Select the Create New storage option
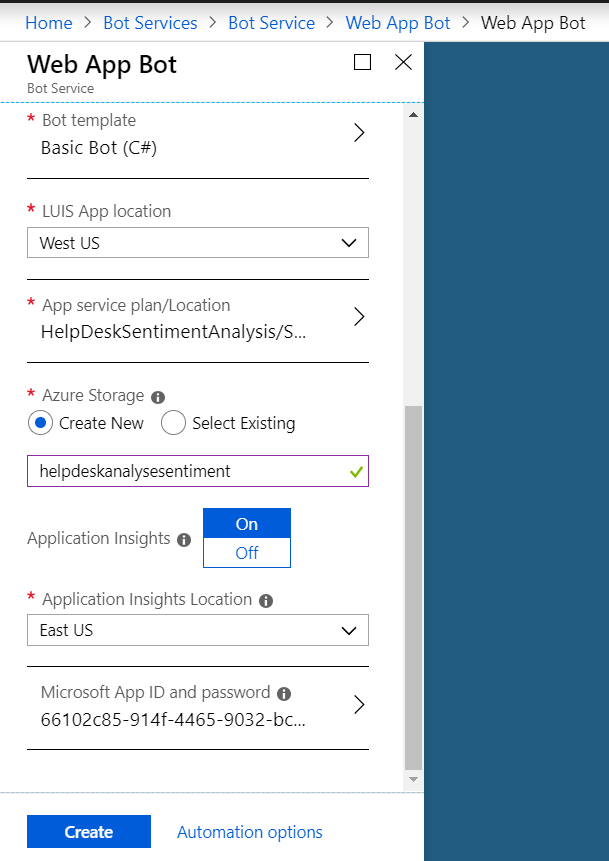The image size is (609, 861). click(41, 423)
